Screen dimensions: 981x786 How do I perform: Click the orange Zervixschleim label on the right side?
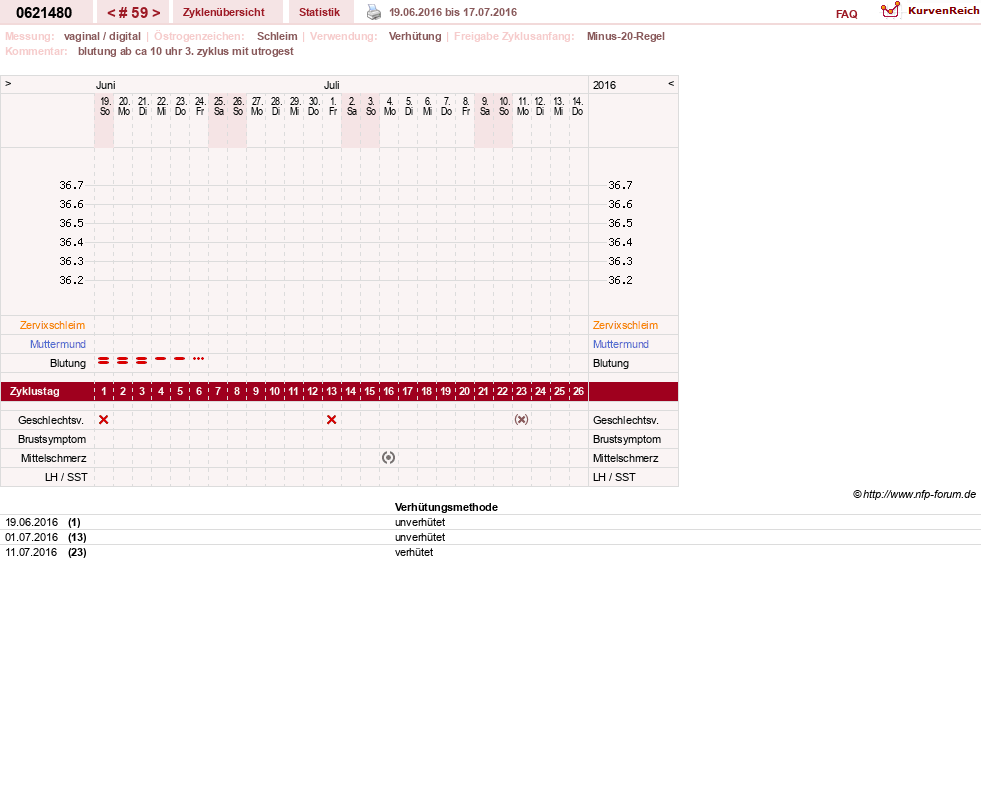coord(625,325)
